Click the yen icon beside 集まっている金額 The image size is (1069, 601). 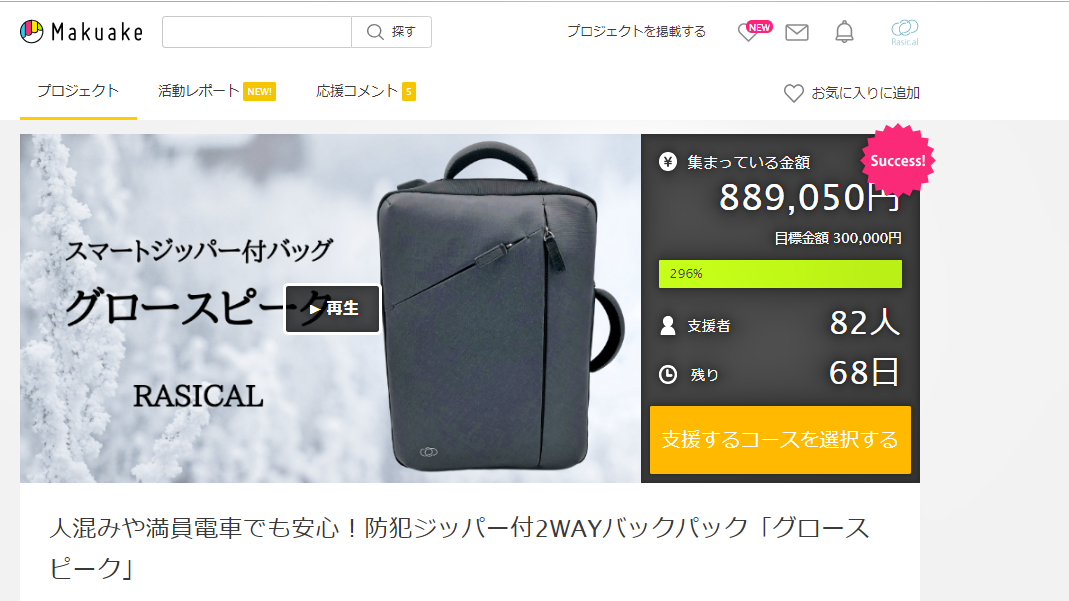point(667,162)
